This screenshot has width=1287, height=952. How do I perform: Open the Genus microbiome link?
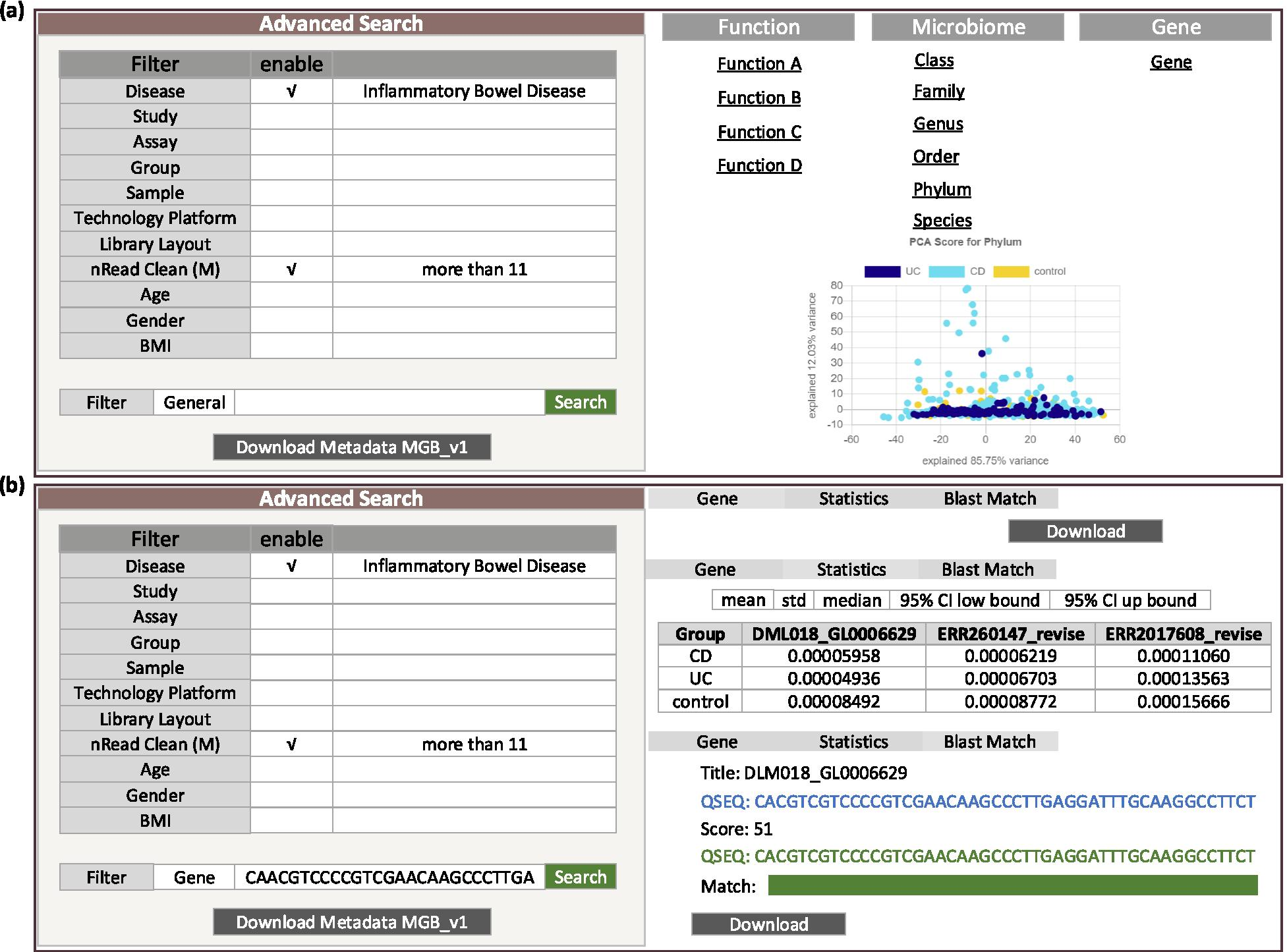click(x=938, y=124)
